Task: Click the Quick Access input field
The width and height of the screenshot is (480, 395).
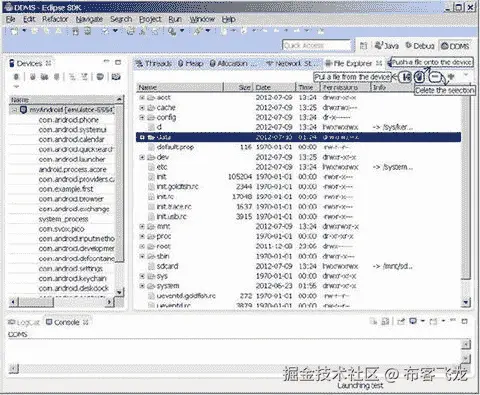Action: pyautogui.click(x=316, y=45)
